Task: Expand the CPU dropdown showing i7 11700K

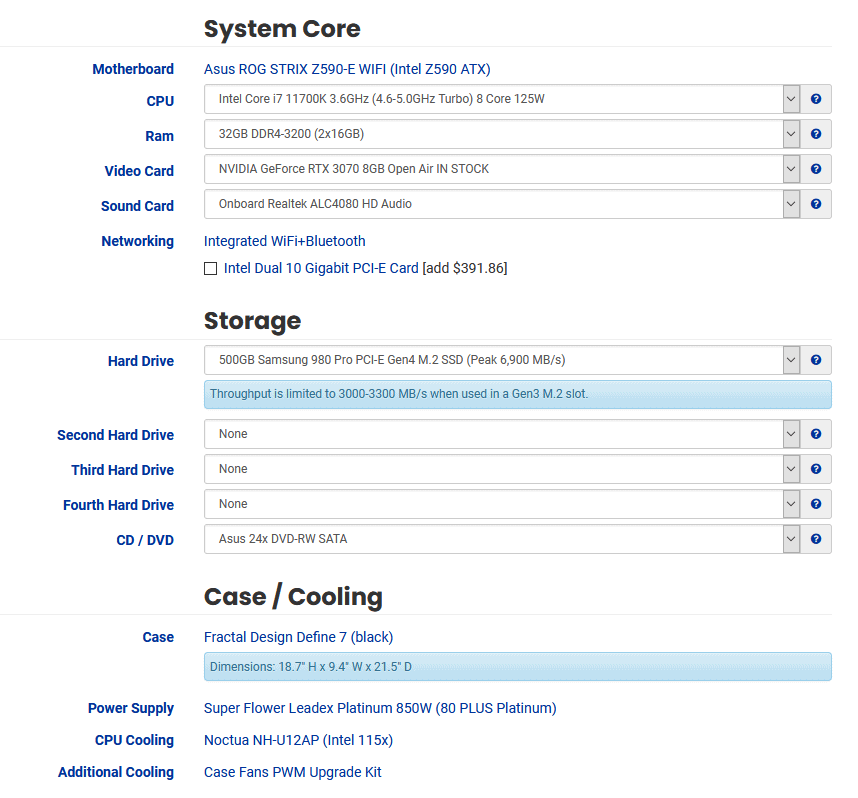Action: (x=502, y=99)
